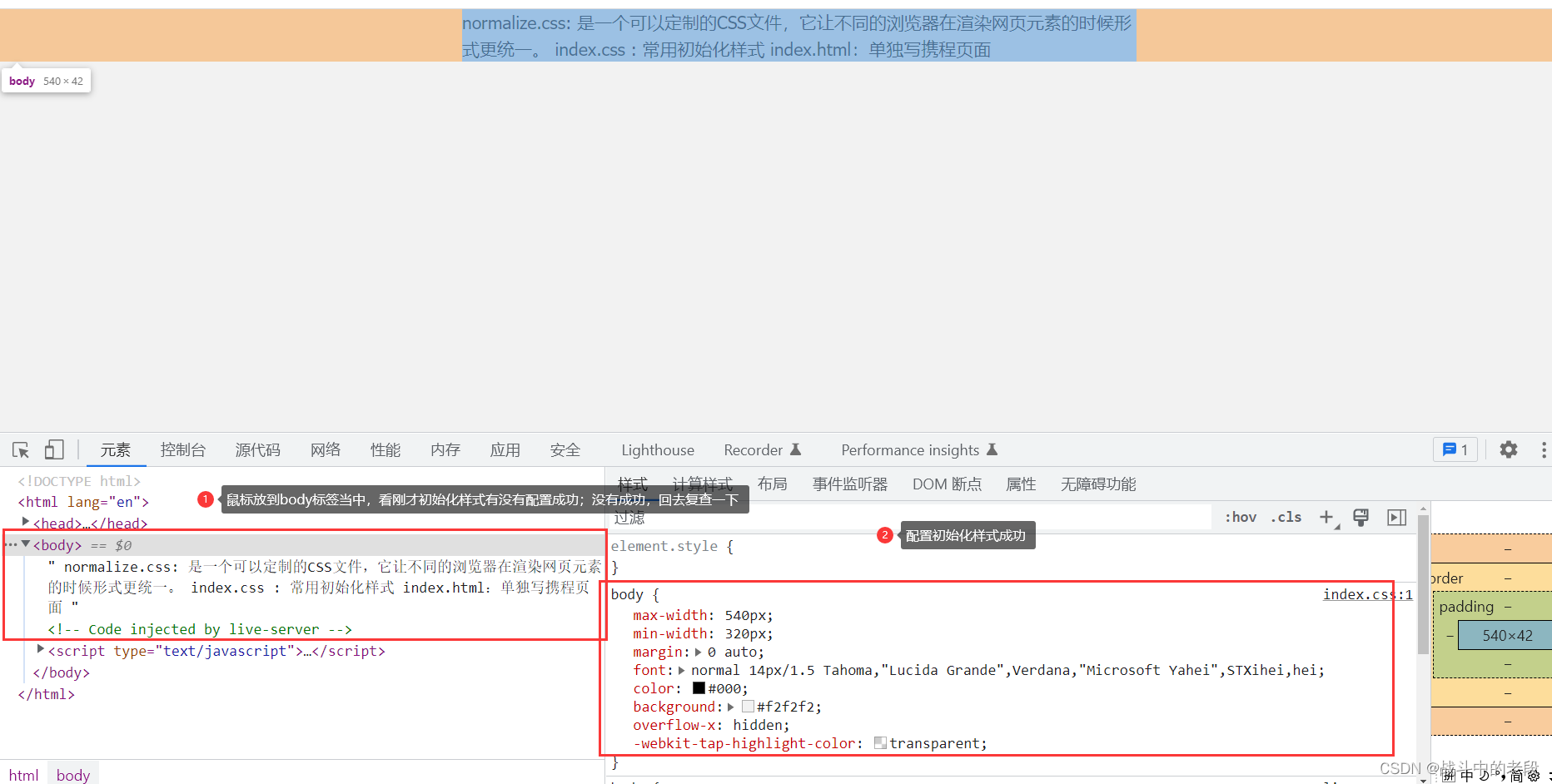Toggle element state with :hov
This screenshot has width=1552, height=784.
pyautogui.click(x=1240, y=517)
